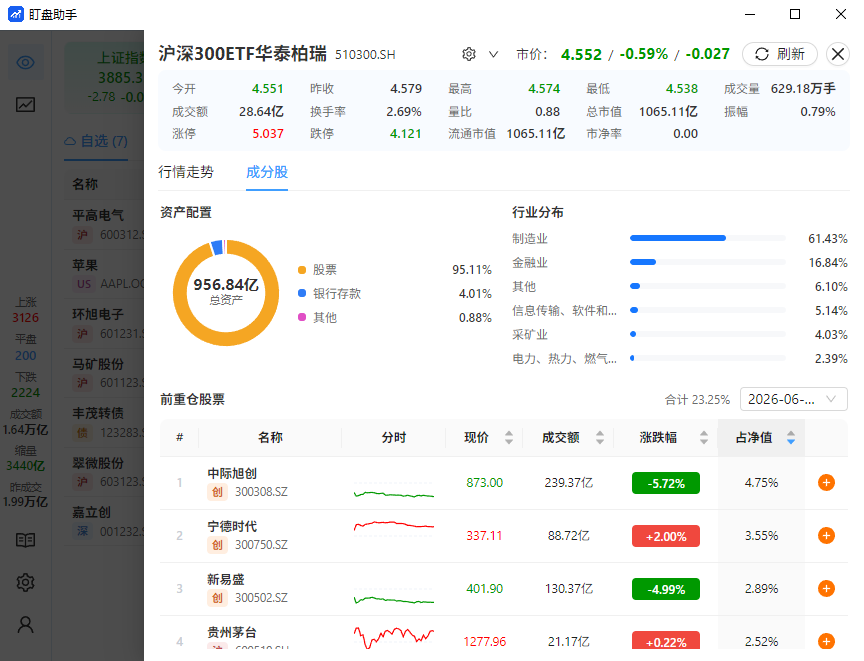Select 嘉立创 in the watchlist
864x661 pixels.
click(x=104, y=521)
